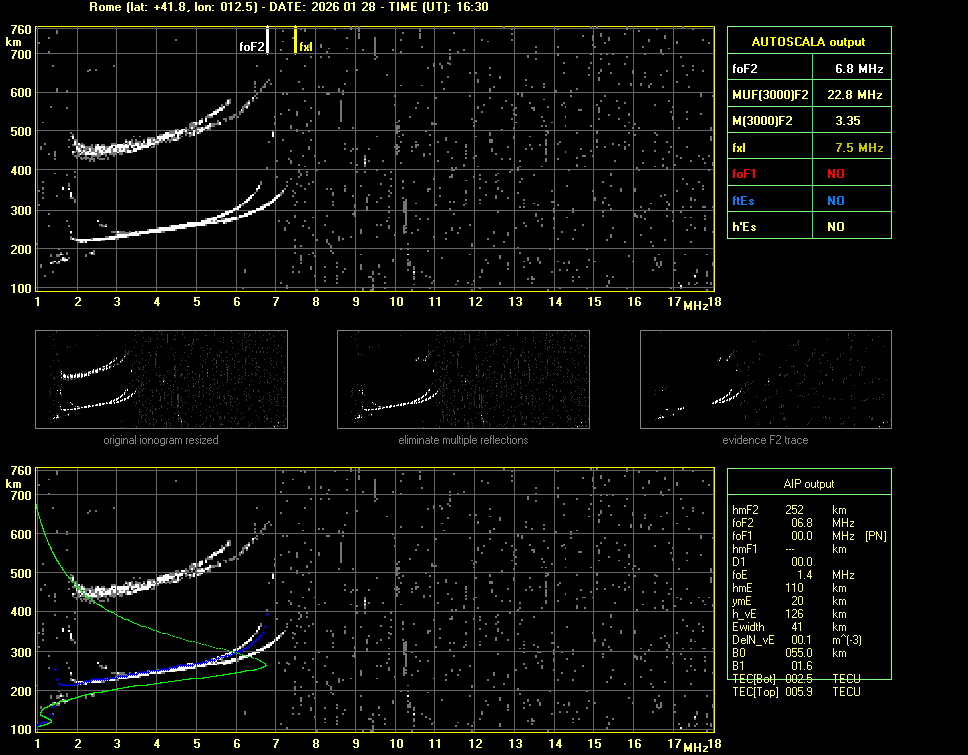
Task: Select the 'original ionogram resized' thumbnail
Action: [161, 380]
